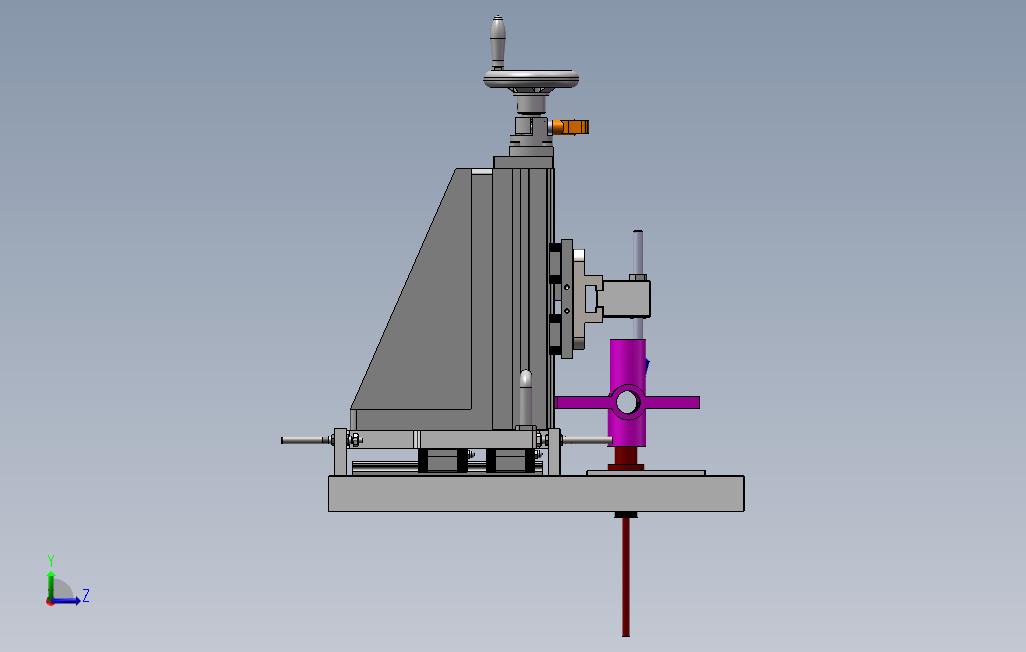Image resolution: width=1026 pixels, height=652 pixels.
Task: Pick the rounded lever knob near the column base
Action: tap(525, 398)
